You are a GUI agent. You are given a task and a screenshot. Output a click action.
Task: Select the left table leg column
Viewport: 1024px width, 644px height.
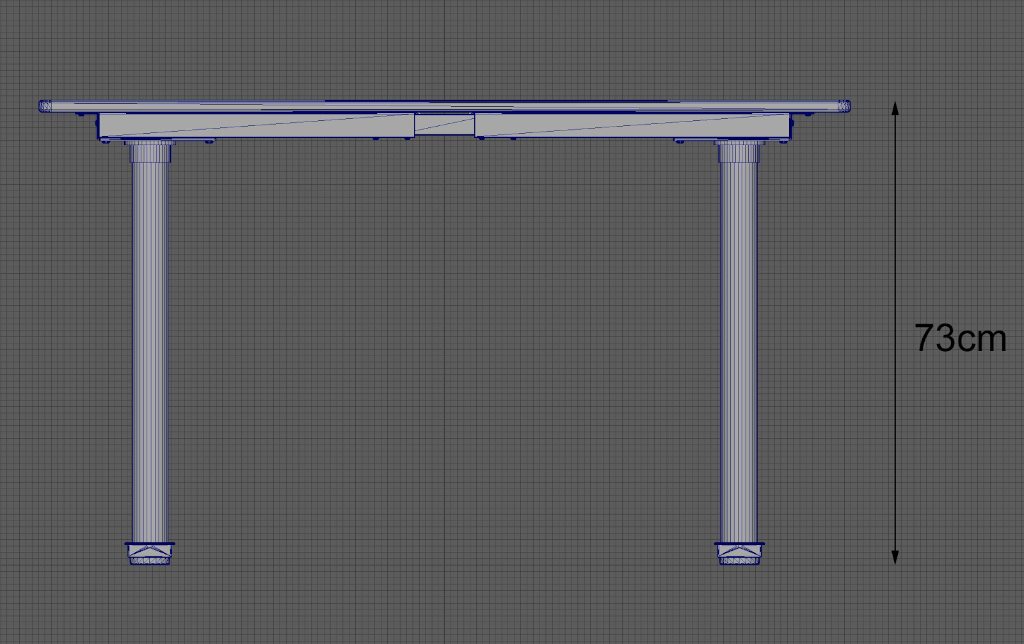pyautogui.click(x=148, y=350)
